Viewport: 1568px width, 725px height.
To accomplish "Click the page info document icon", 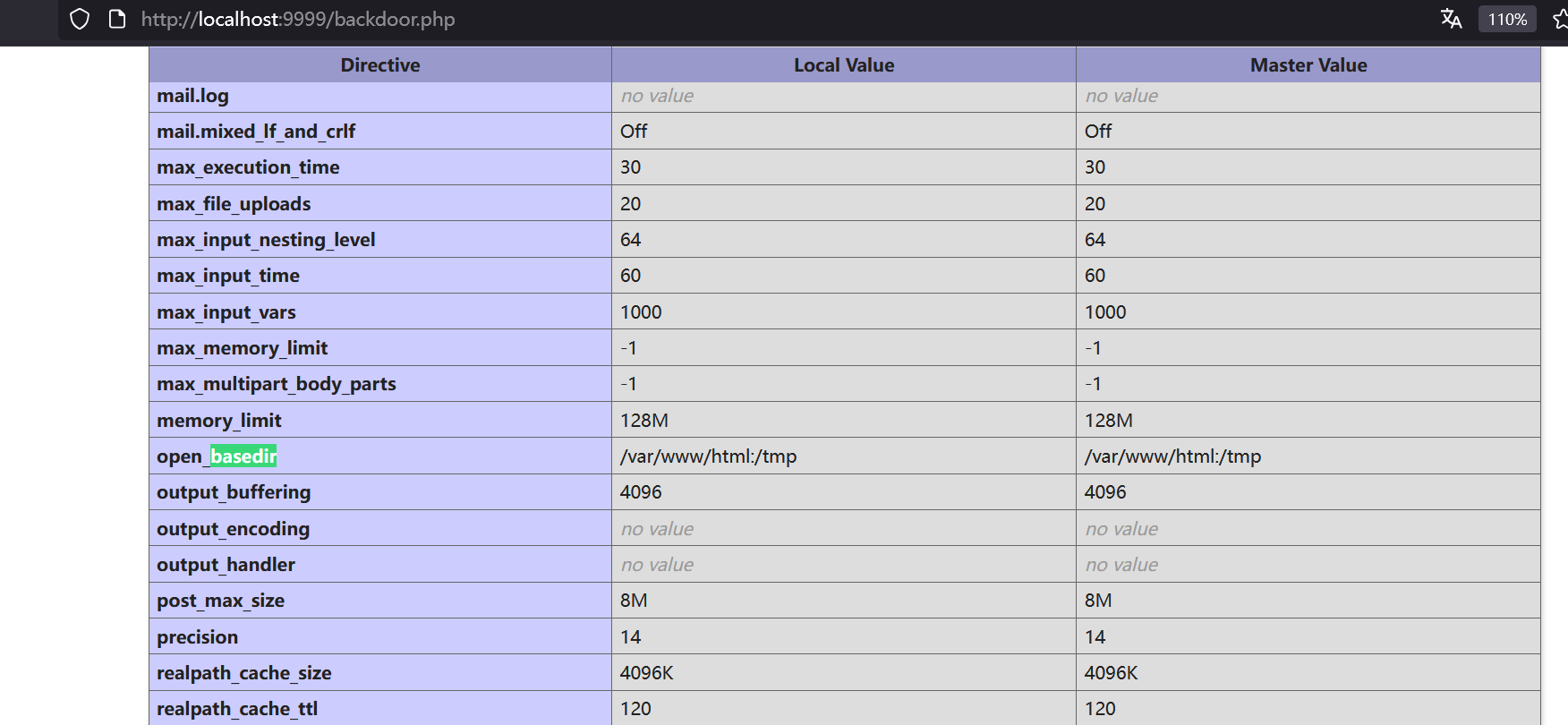I will pos(116,19).
